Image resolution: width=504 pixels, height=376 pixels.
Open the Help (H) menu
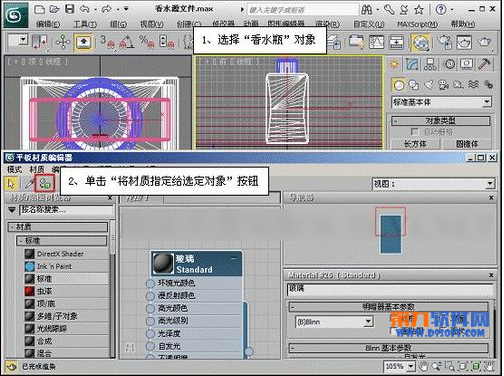tap(463, 24)
